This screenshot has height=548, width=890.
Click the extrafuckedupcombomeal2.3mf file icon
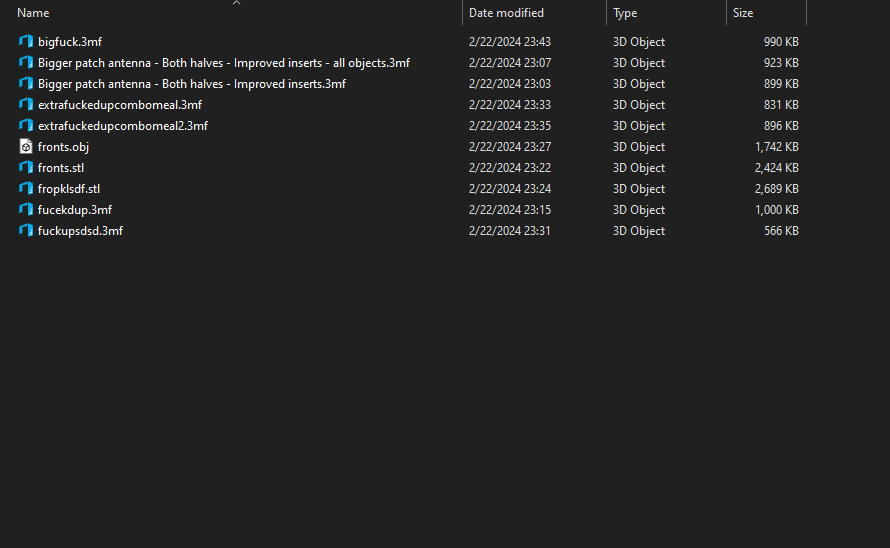click(26, 126)
